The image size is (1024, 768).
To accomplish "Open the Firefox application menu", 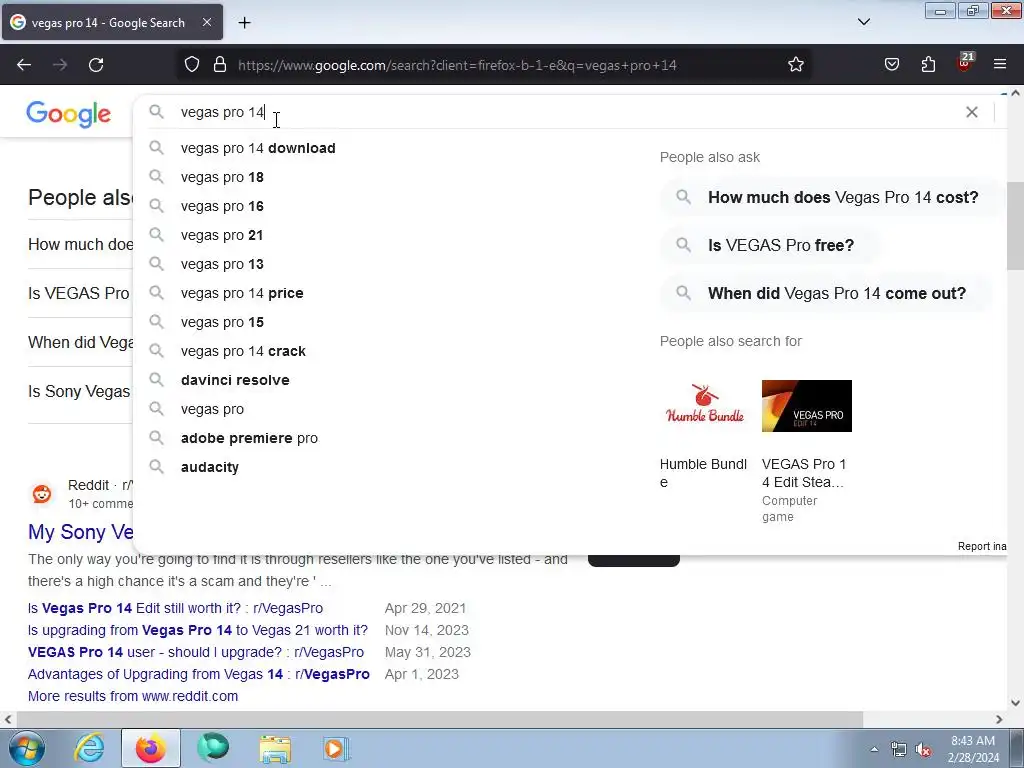I will (x=1000, y=65).
